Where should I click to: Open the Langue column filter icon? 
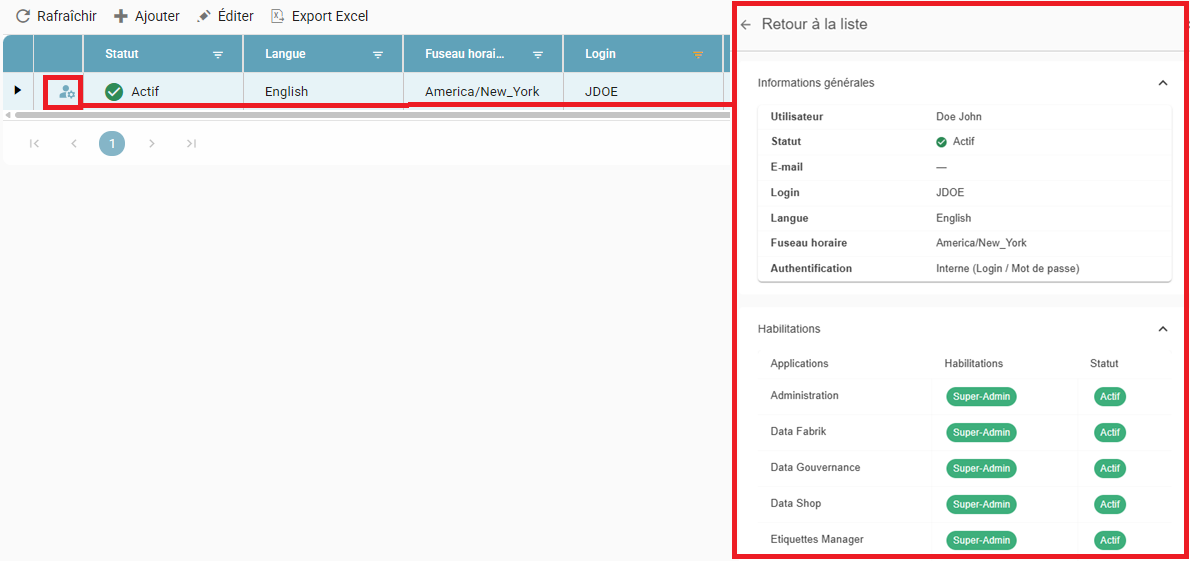coord(378,55)
